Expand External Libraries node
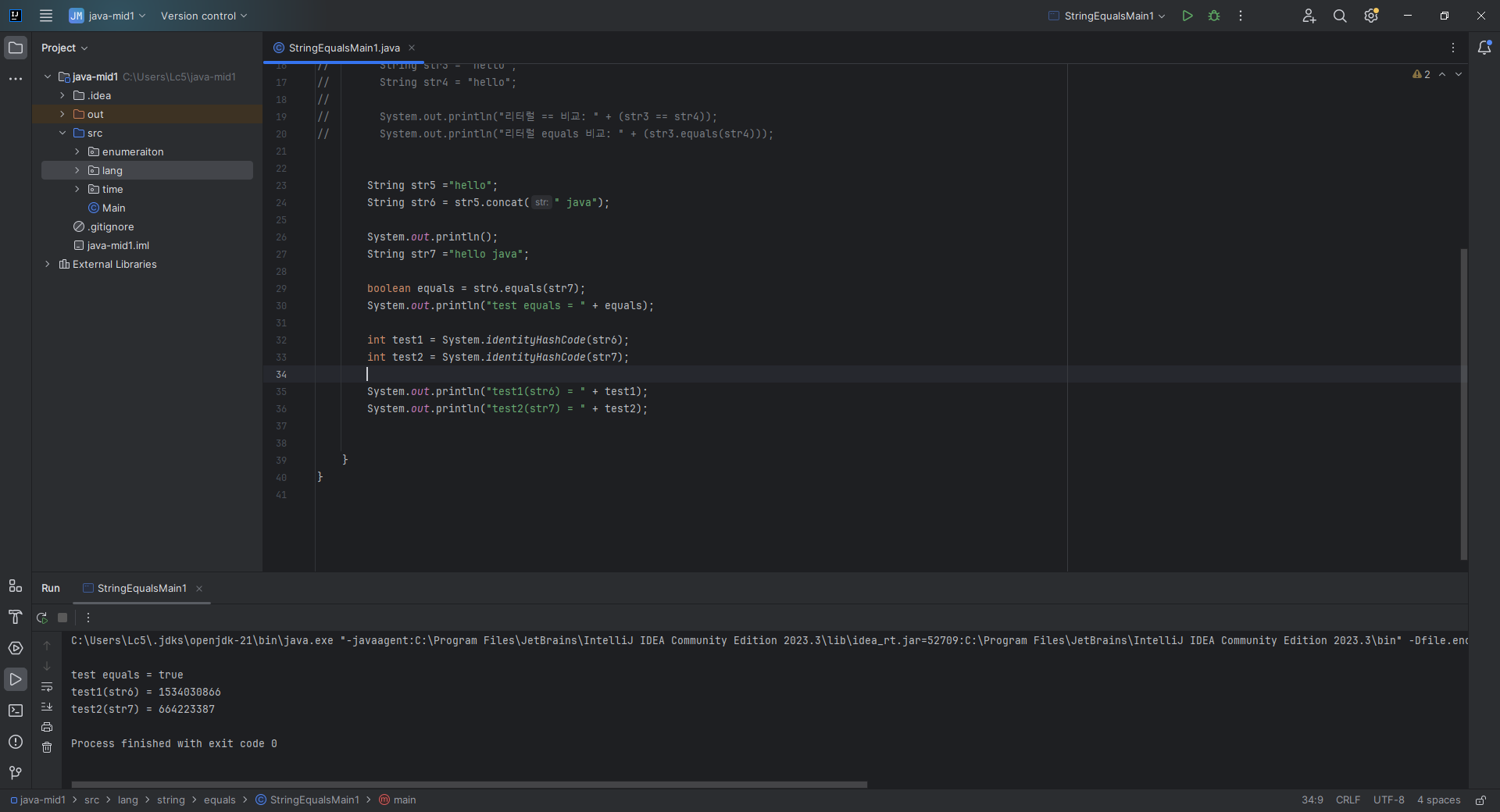This screenshot has width=1500, height=812. [48, 264]
